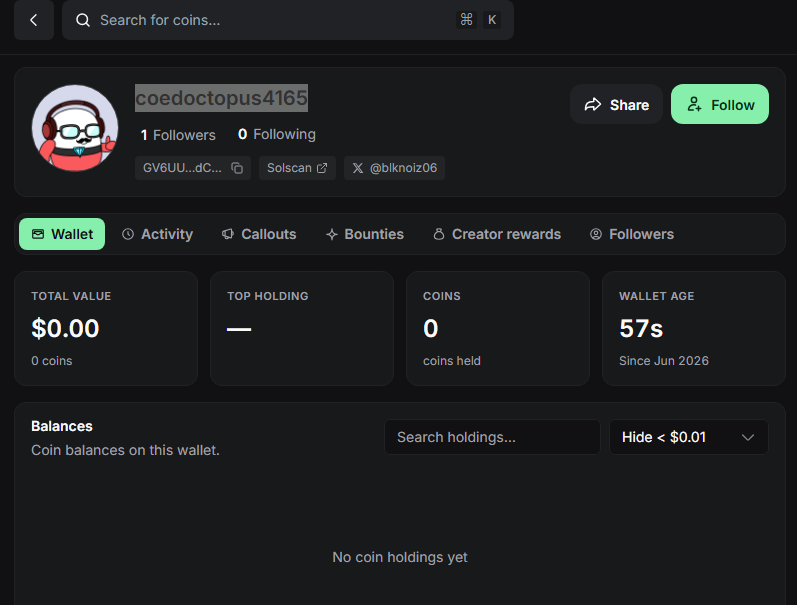View the 1 Followers count
The height and width of the screenshot is (605, 797).
pos(178,135)
